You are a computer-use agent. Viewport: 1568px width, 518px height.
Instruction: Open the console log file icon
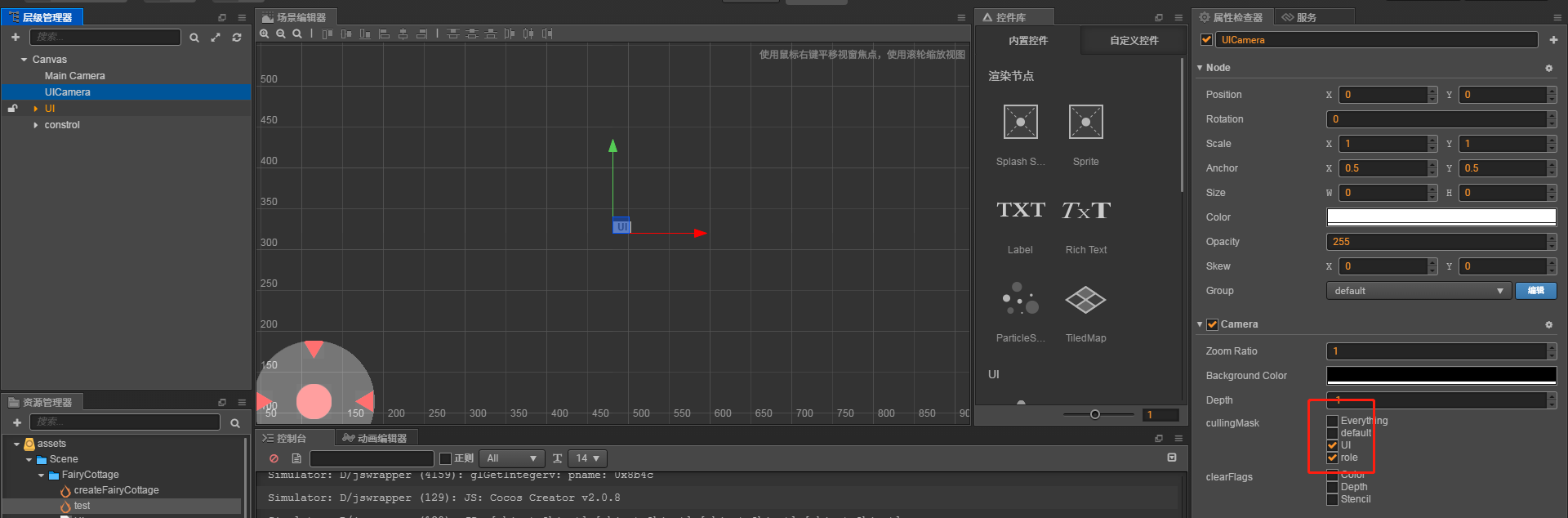pos(296,458)
